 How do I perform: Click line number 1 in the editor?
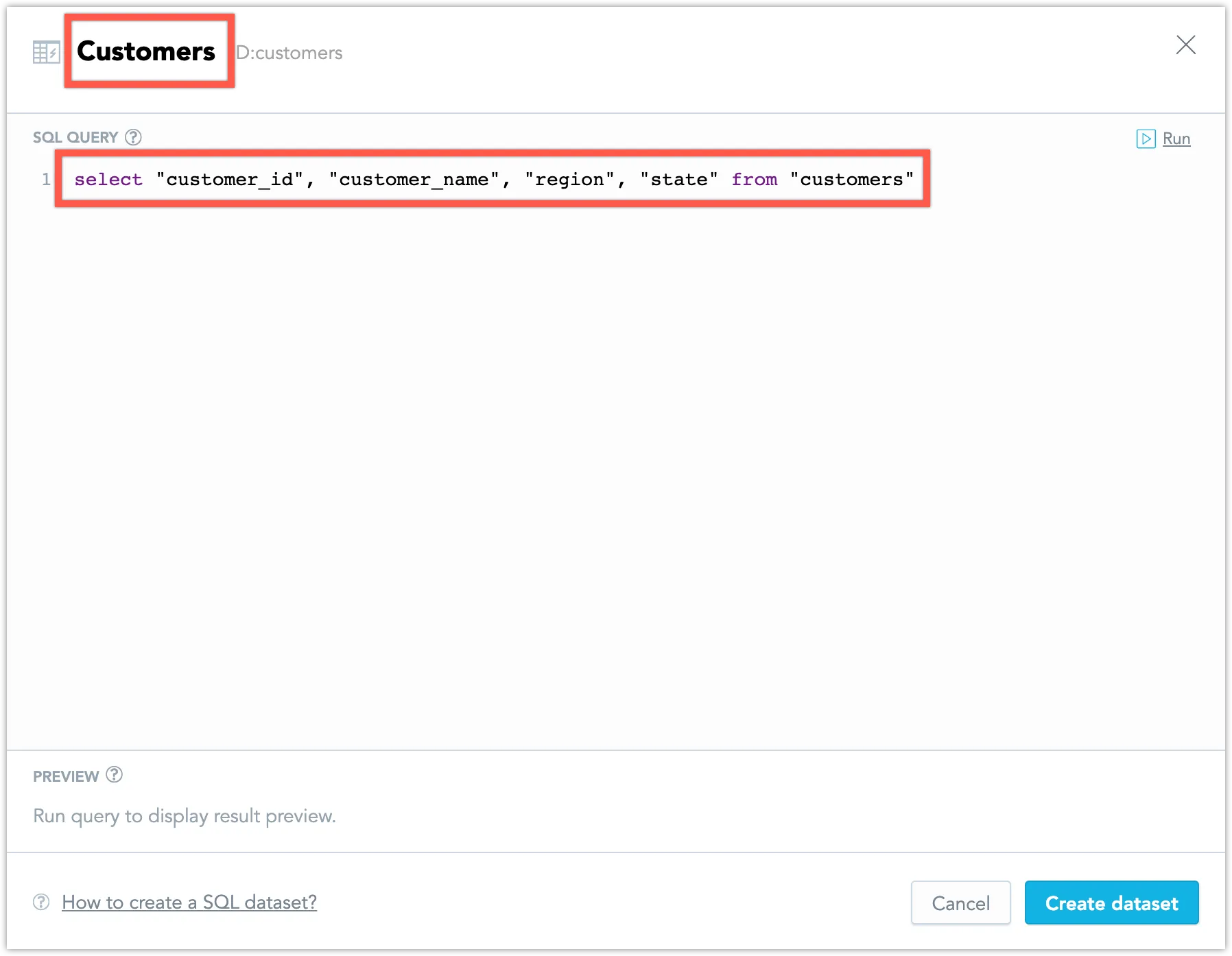47,180
